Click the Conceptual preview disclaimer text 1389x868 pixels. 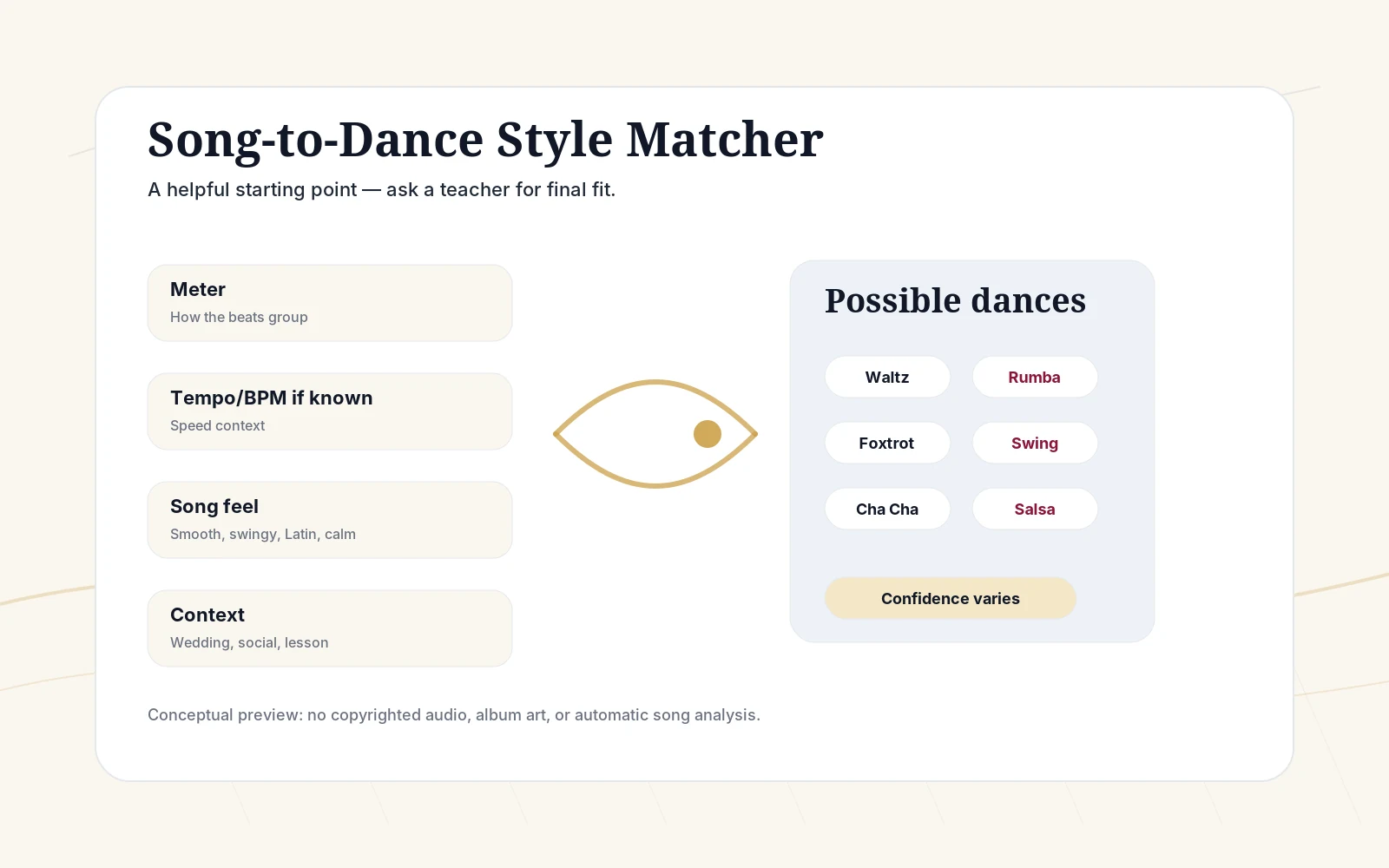coord(454,714)
